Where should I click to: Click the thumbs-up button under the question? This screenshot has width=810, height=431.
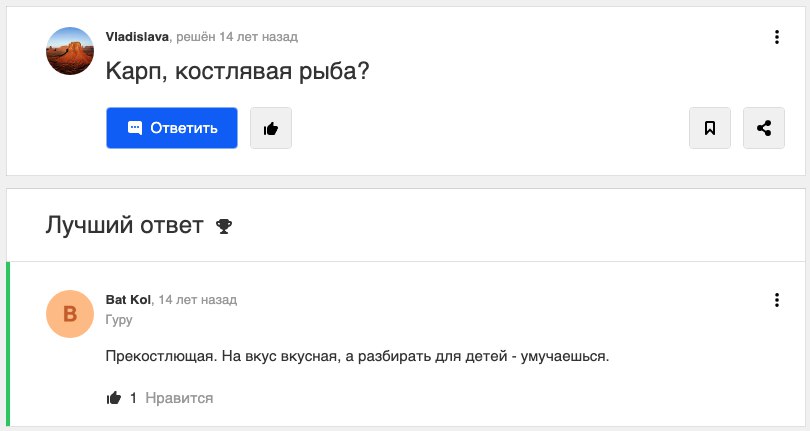tap(271, 128)
